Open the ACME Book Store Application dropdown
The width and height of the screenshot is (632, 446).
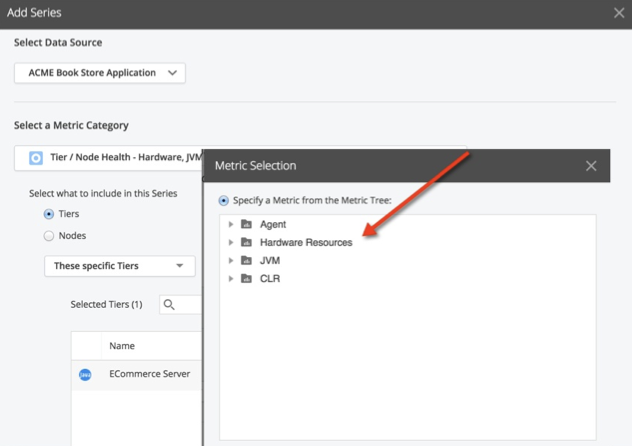tap(100, 73)
